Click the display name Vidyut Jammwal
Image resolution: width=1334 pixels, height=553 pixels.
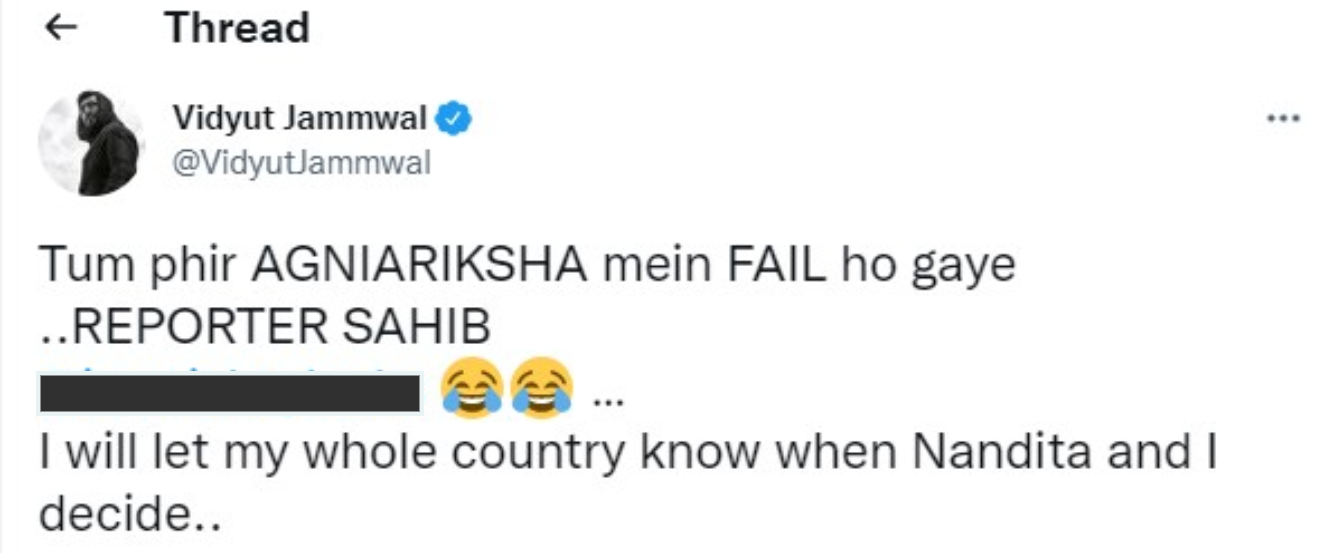click(x=300, y=118)
